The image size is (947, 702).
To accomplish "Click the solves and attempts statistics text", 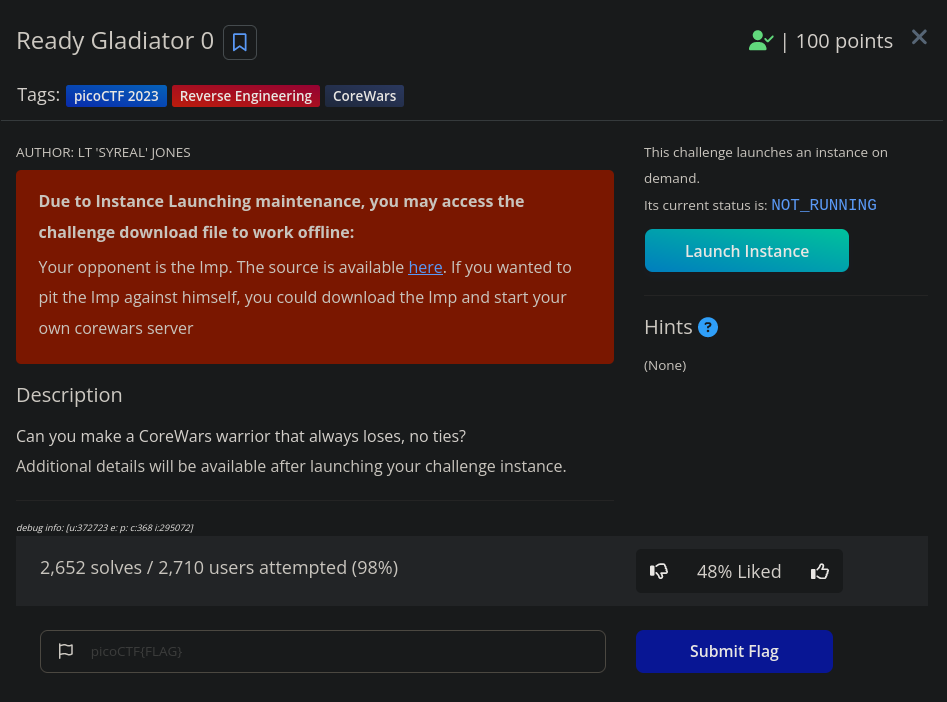I will [219, 568].
